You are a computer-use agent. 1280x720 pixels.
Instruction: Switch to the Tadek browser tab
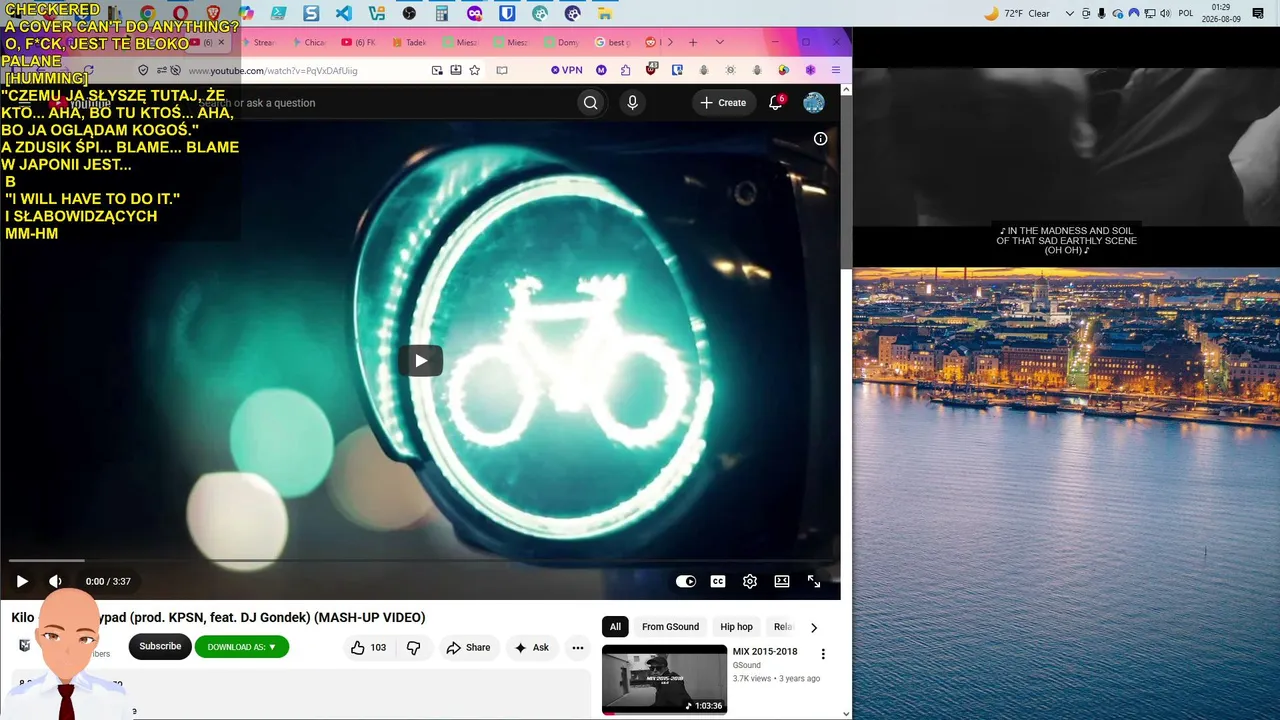click(410, 42)
